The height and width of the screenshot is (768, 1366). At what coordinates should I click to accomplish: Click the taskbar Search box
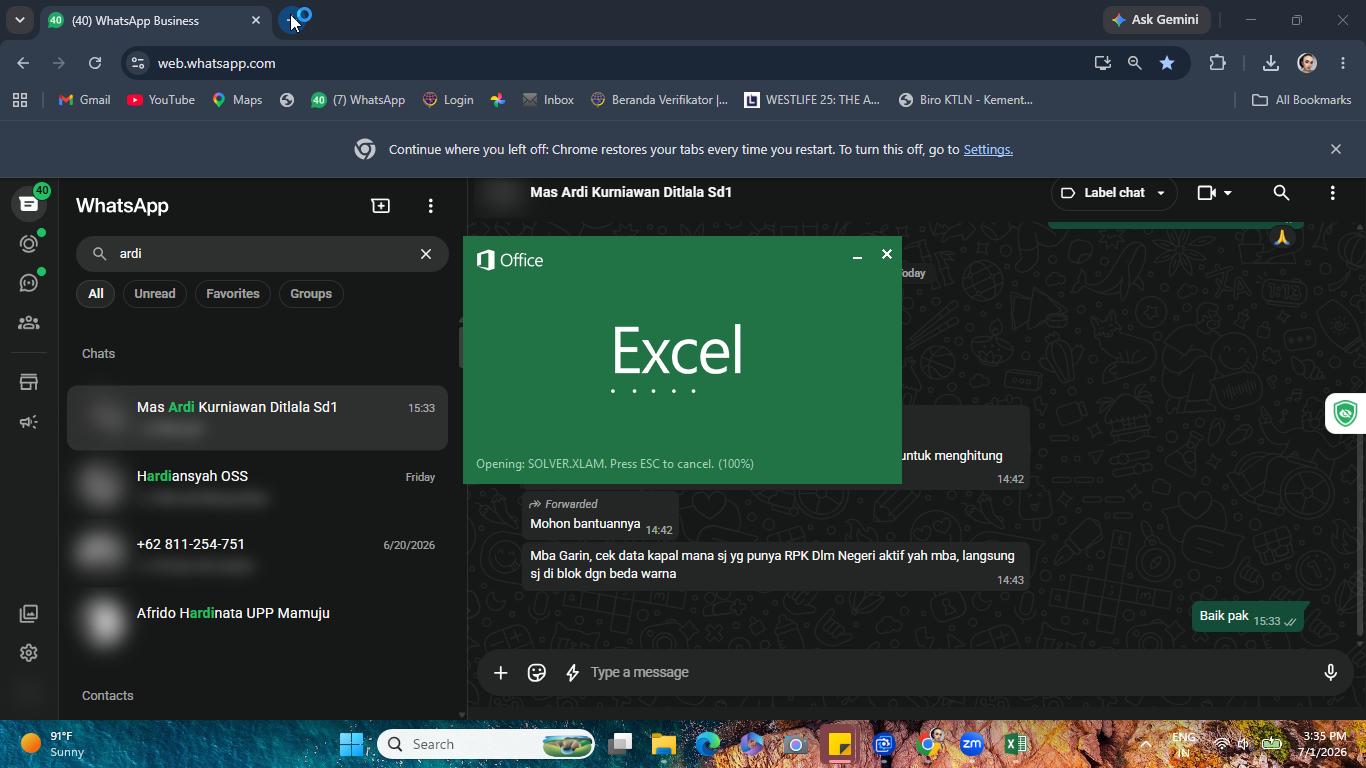coord(486,744)
